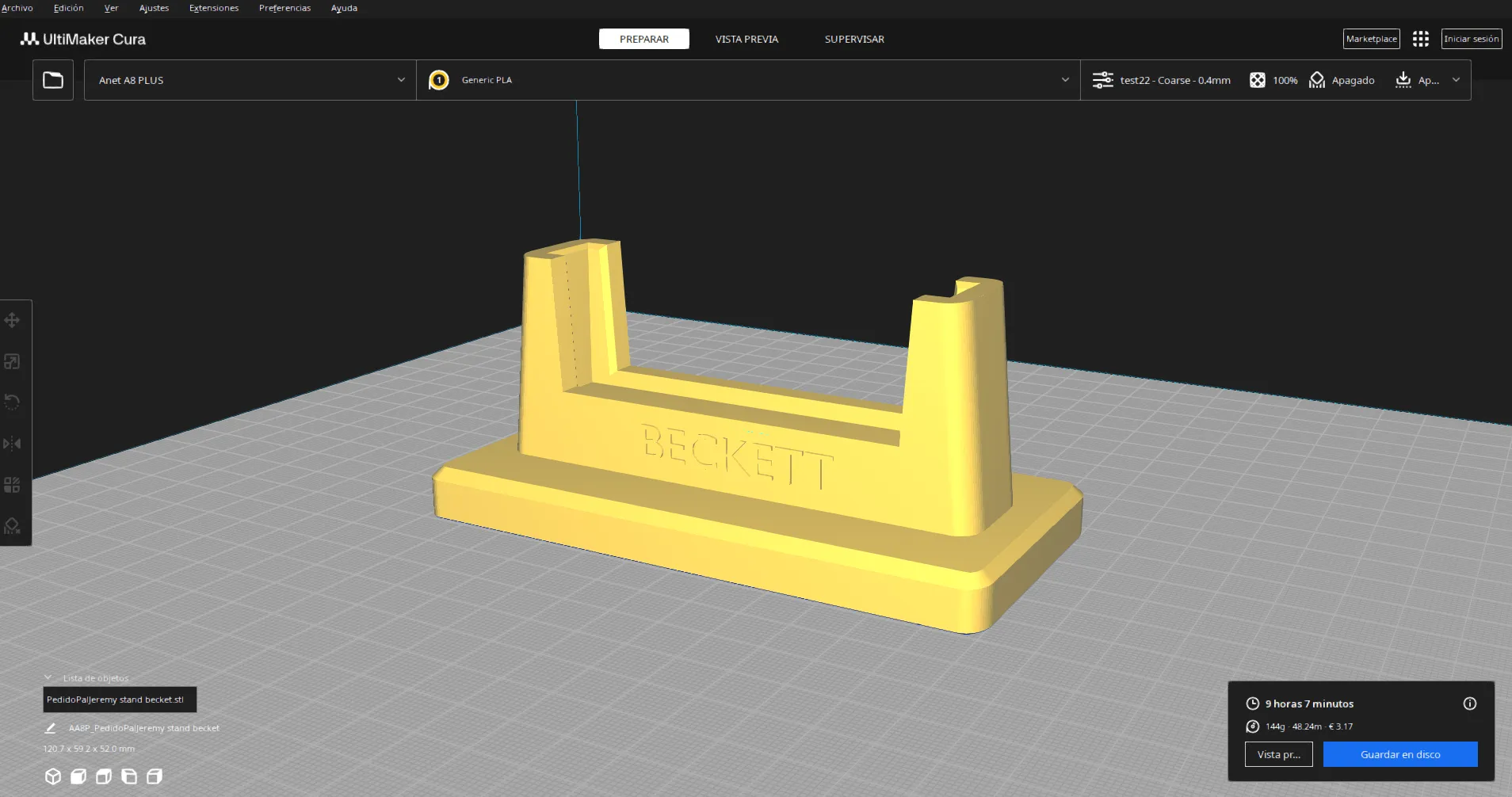Switch to front view cube
Screen dimensions: 1512x797
click(x=78, y=776)
